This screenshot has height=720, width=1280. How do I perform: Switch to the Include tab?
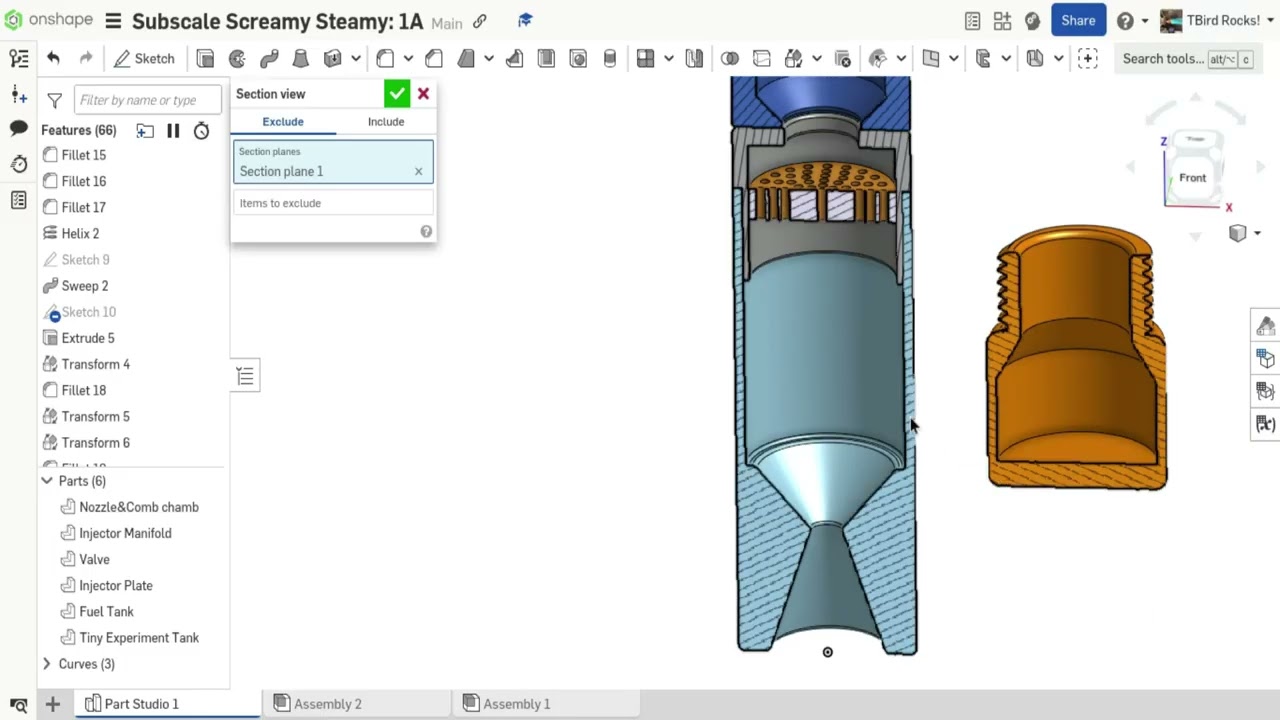385,122
